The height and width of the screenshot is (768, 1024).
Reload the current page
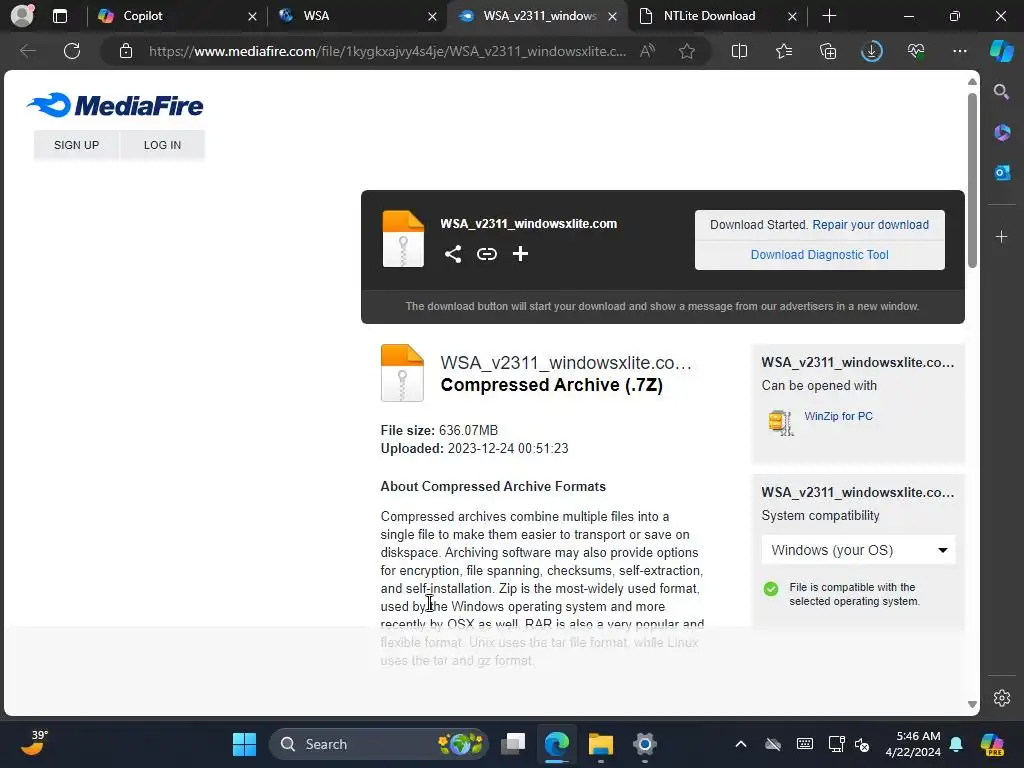pos(72,51)
